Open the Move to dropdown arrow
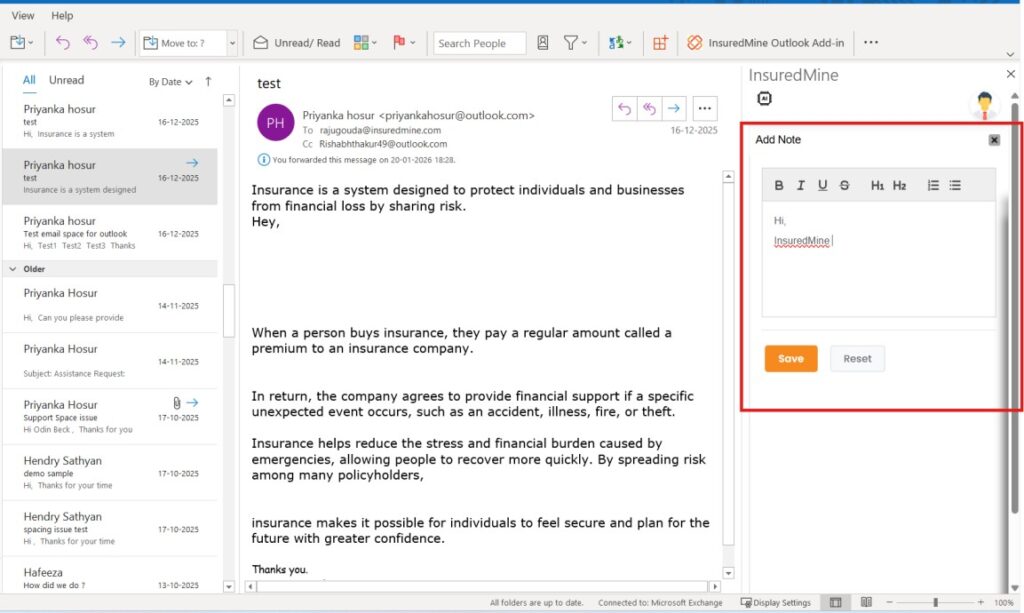This screenshot has width=1024, height=613. tap(232, 43)
